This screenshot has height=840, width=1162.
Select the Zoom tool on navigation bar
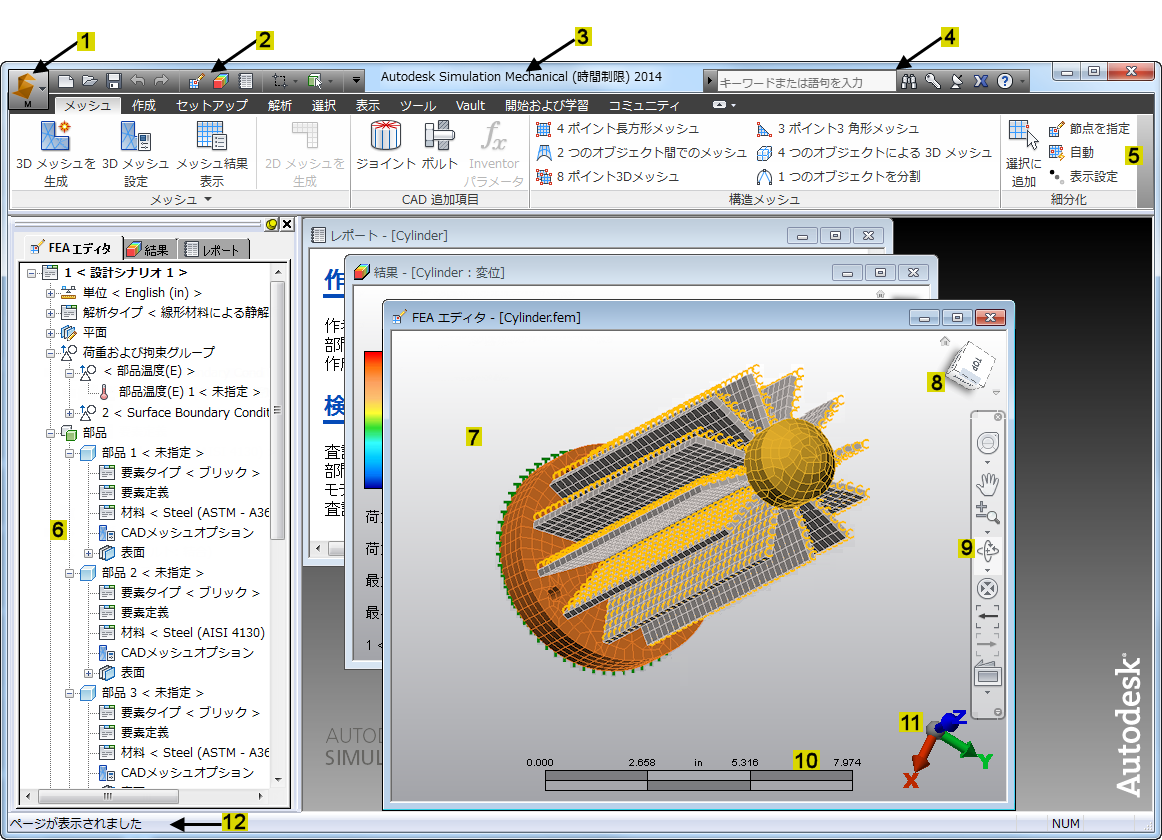pos(987,513)
